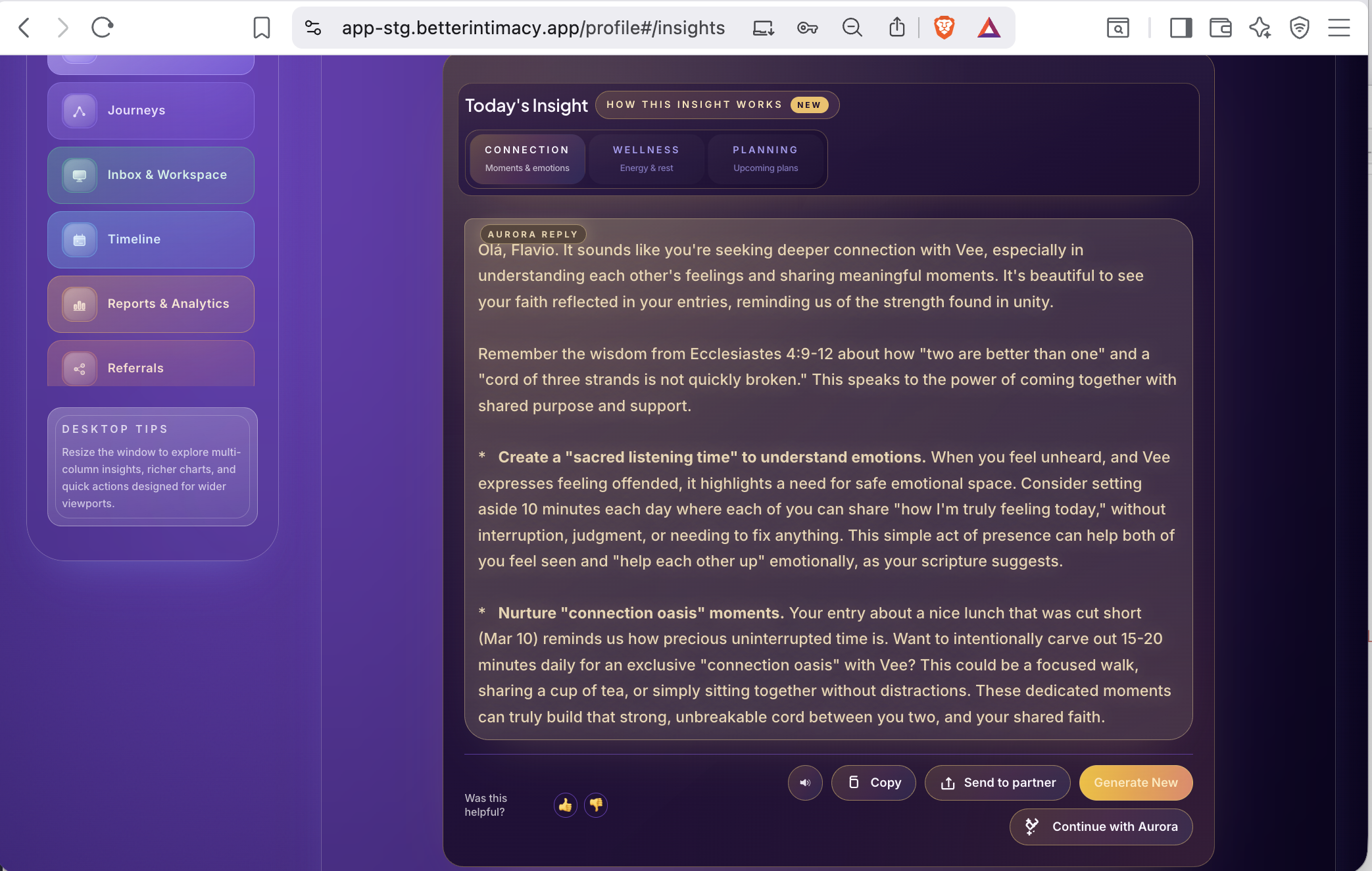Switch to the Wellness tab
The width and height of the screenshot is (1372, 871).
[x=646, y=158]
